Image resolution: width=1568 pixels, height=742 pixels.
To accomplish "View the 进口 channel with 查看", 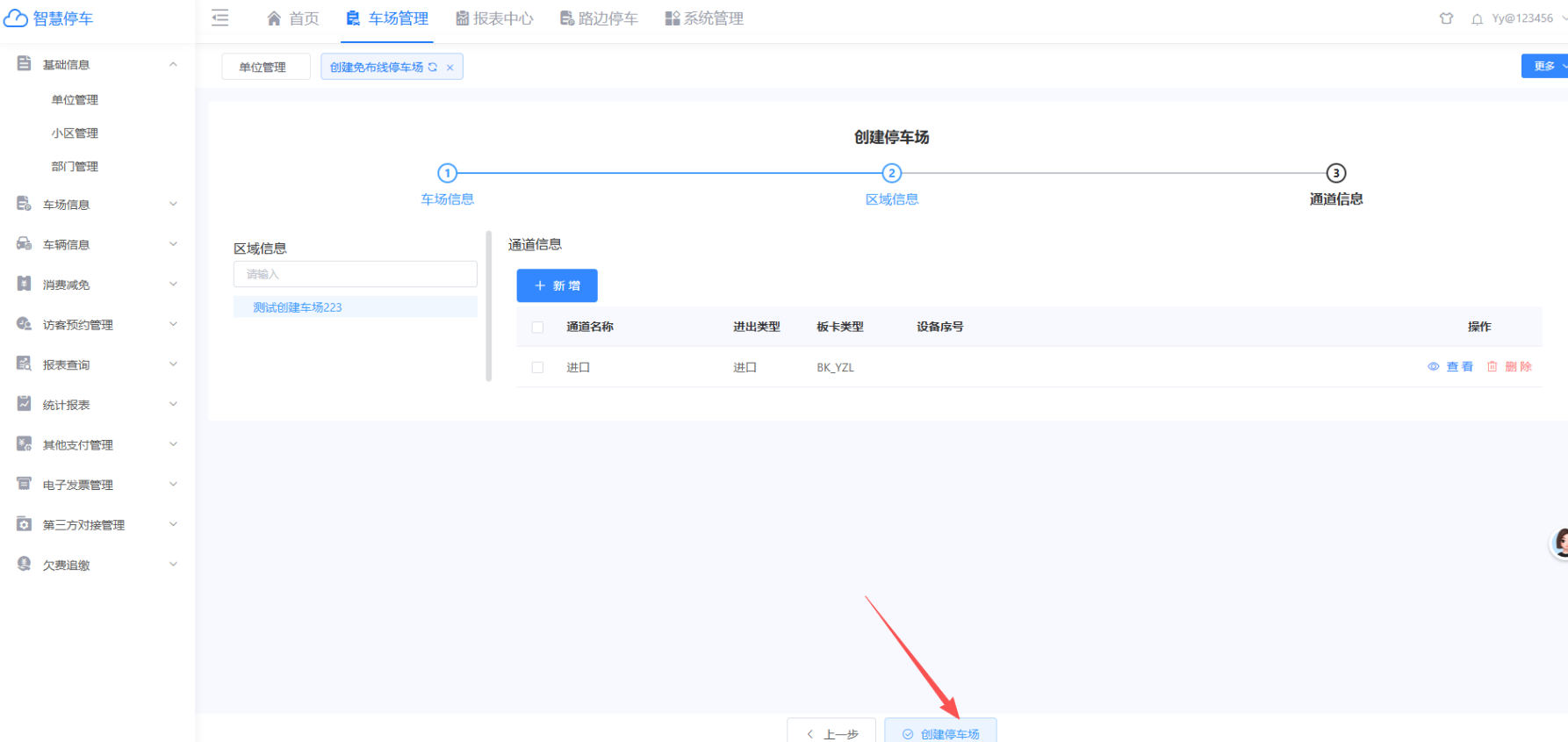I will [1451, 367].
